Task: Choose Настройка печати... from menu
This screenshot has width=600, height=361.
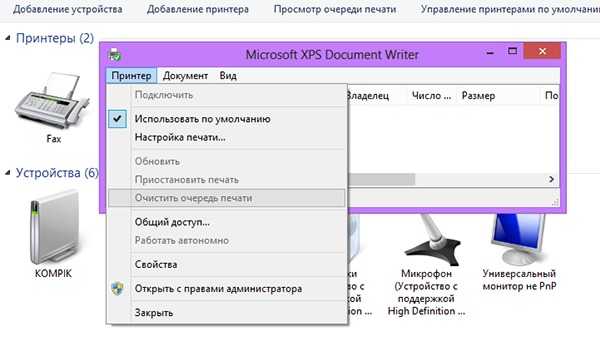Action: [227, 137]
